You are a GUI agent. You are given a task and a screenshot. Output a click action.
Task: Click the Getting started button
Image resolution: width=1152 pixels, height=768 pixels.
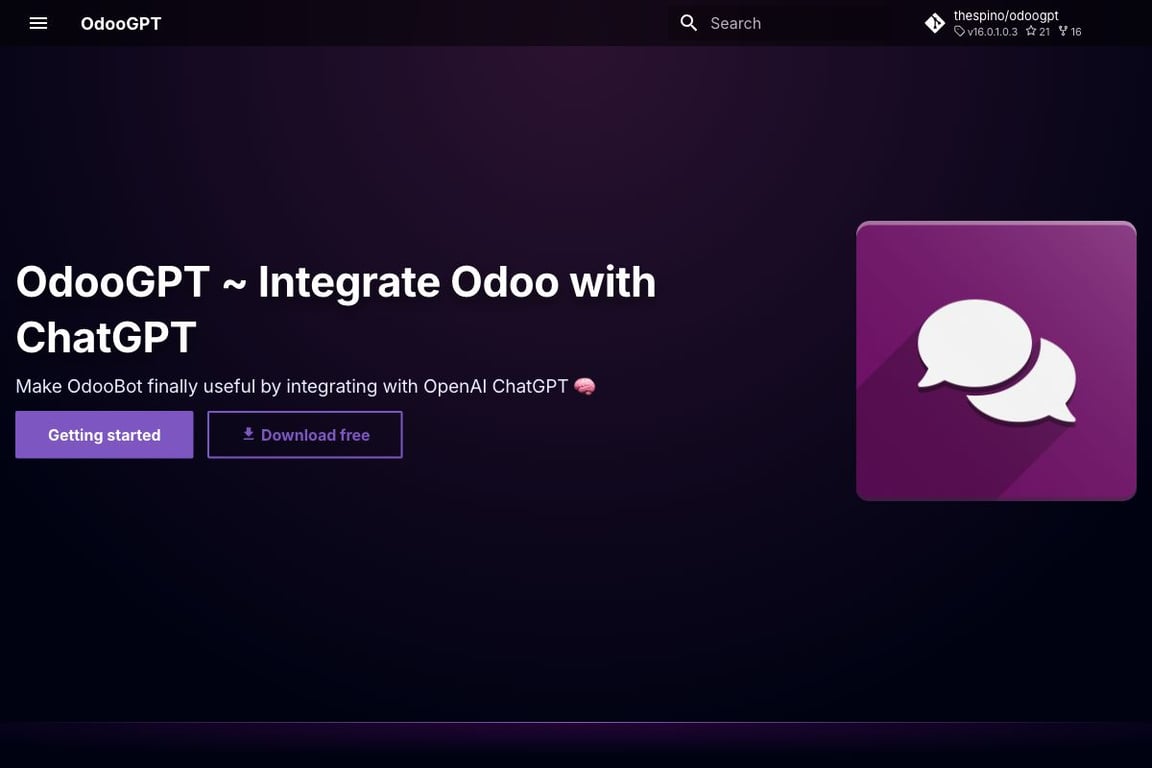click(104, 434)
